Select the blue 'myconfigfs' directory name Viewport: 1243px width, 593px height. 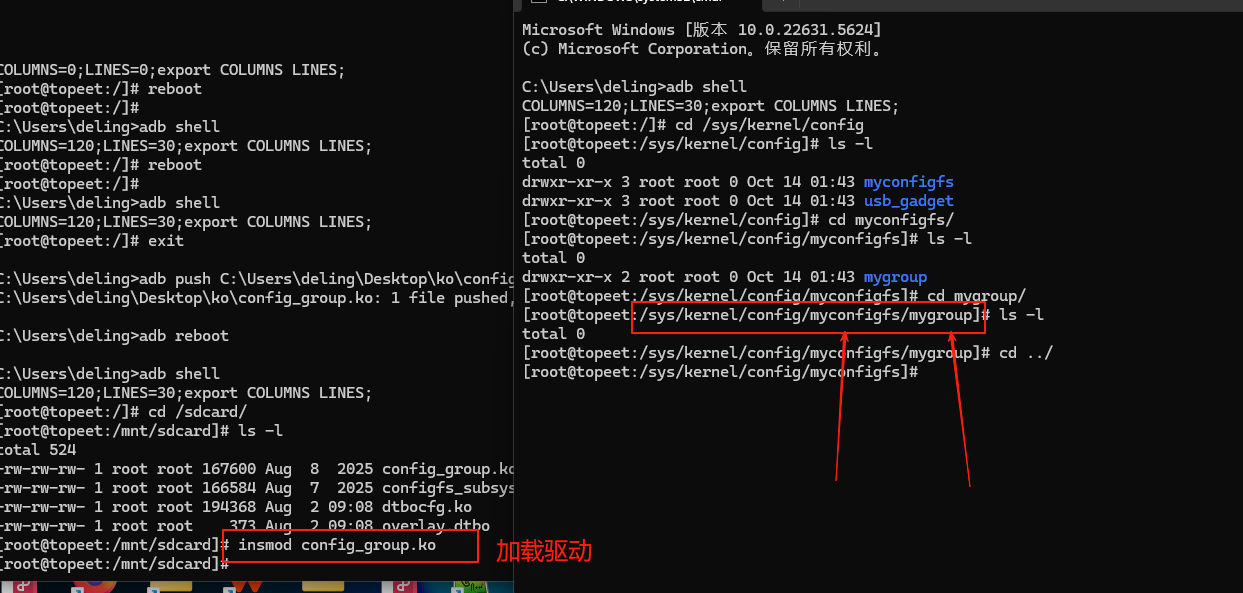coord(909,182)
